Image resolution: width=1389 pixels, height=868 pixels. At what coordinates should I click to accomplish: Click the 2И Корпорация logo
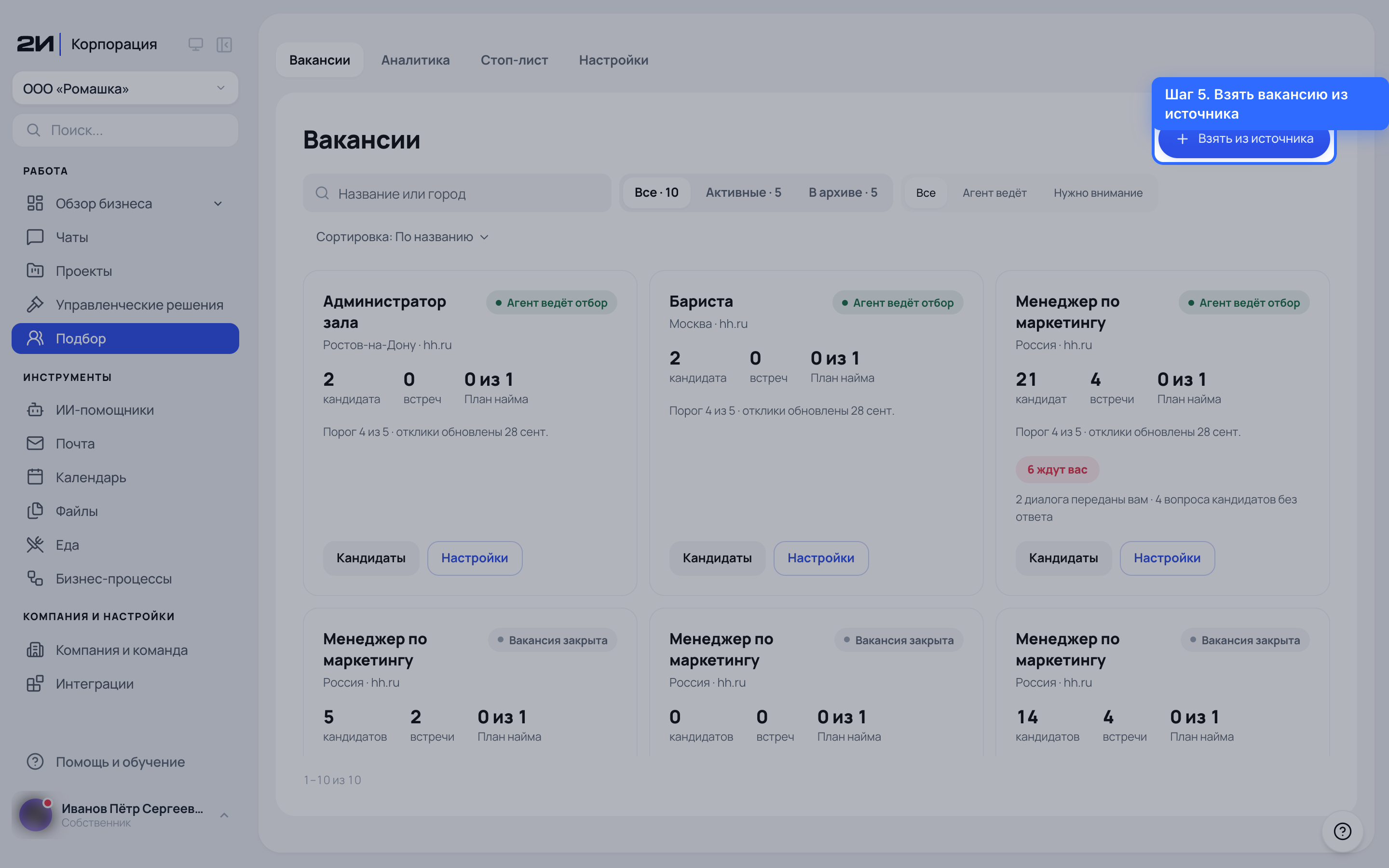[87, 44]
